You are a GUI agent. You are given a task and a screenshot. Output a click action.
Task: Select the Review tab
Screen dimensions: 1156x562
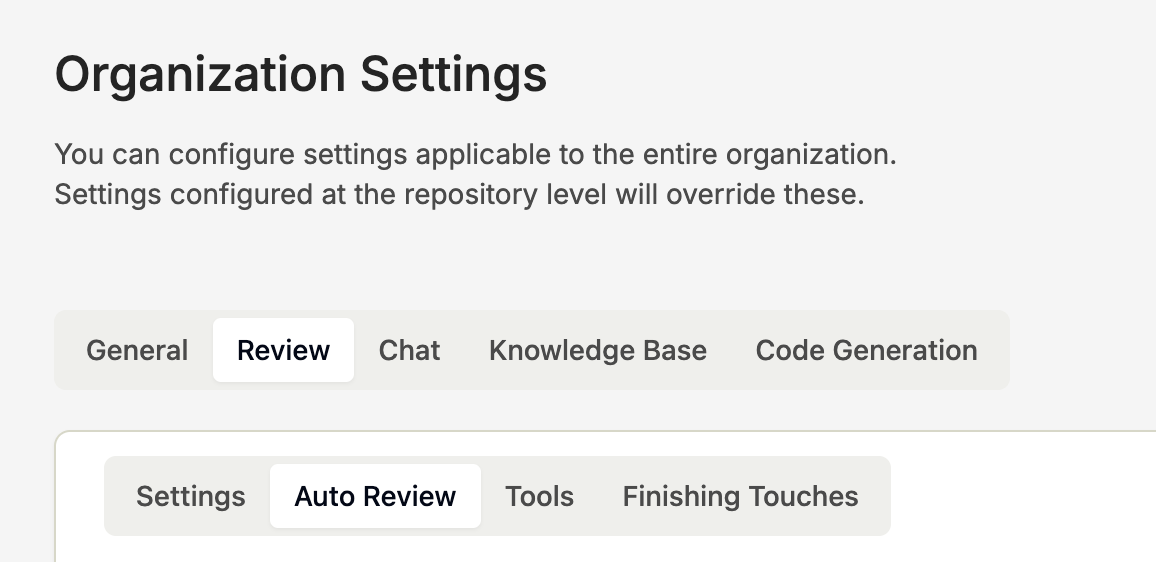pyautogui.click(x=283, y=351)
